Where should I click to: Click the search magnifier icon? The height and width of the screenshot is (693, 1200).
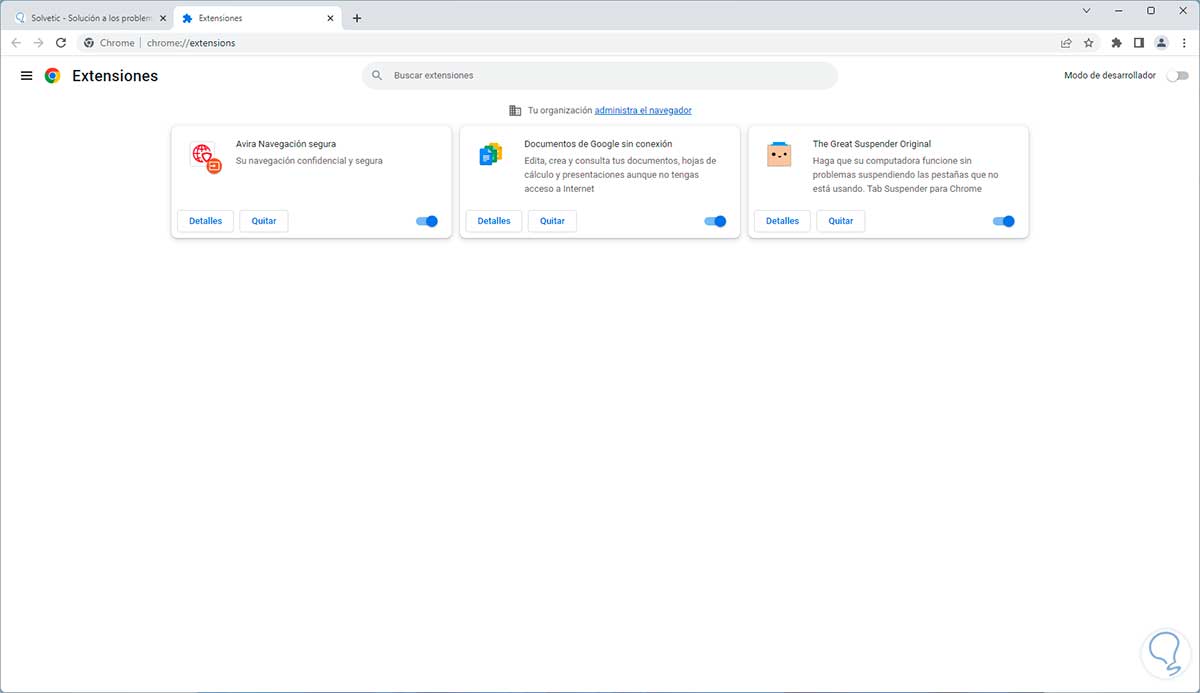click(x=377, y=75)
